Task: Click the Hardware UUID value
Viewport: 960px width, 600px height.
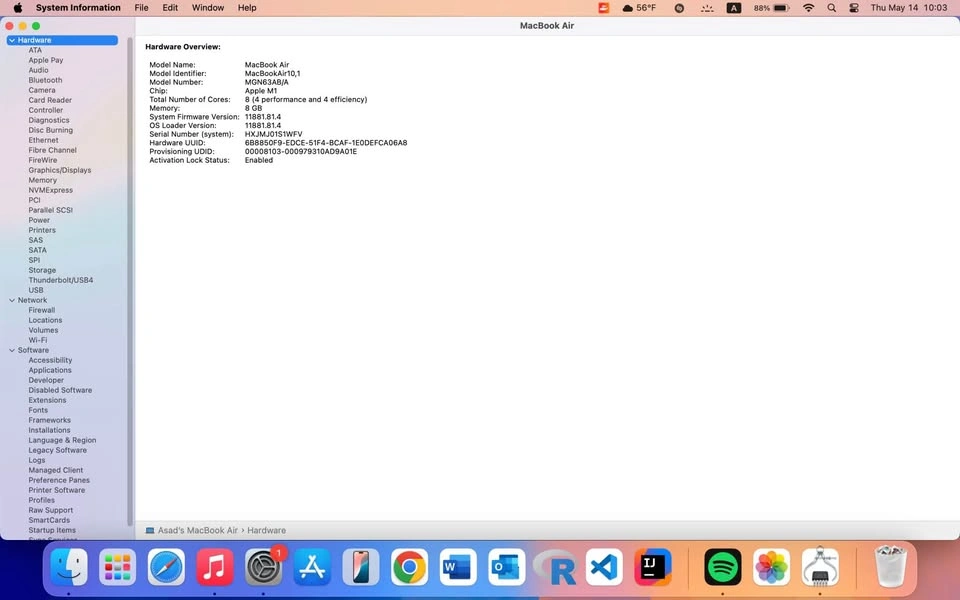Action: [326, 143]
